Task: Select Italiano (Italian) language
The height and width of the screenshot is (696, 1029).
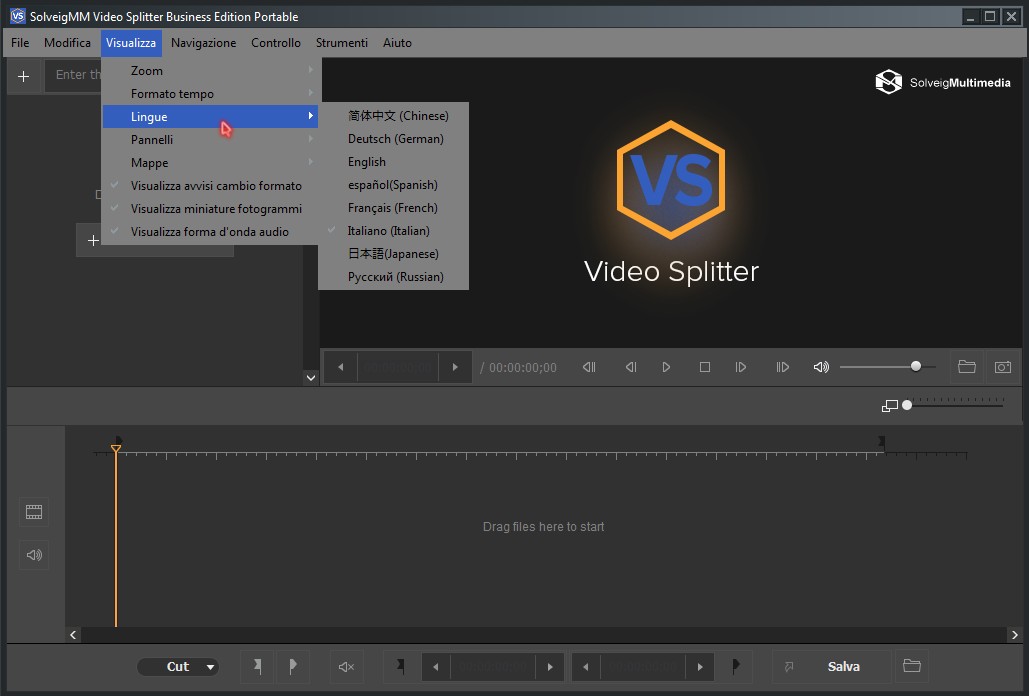Action: pyautogui.click(x=394, y=230)
